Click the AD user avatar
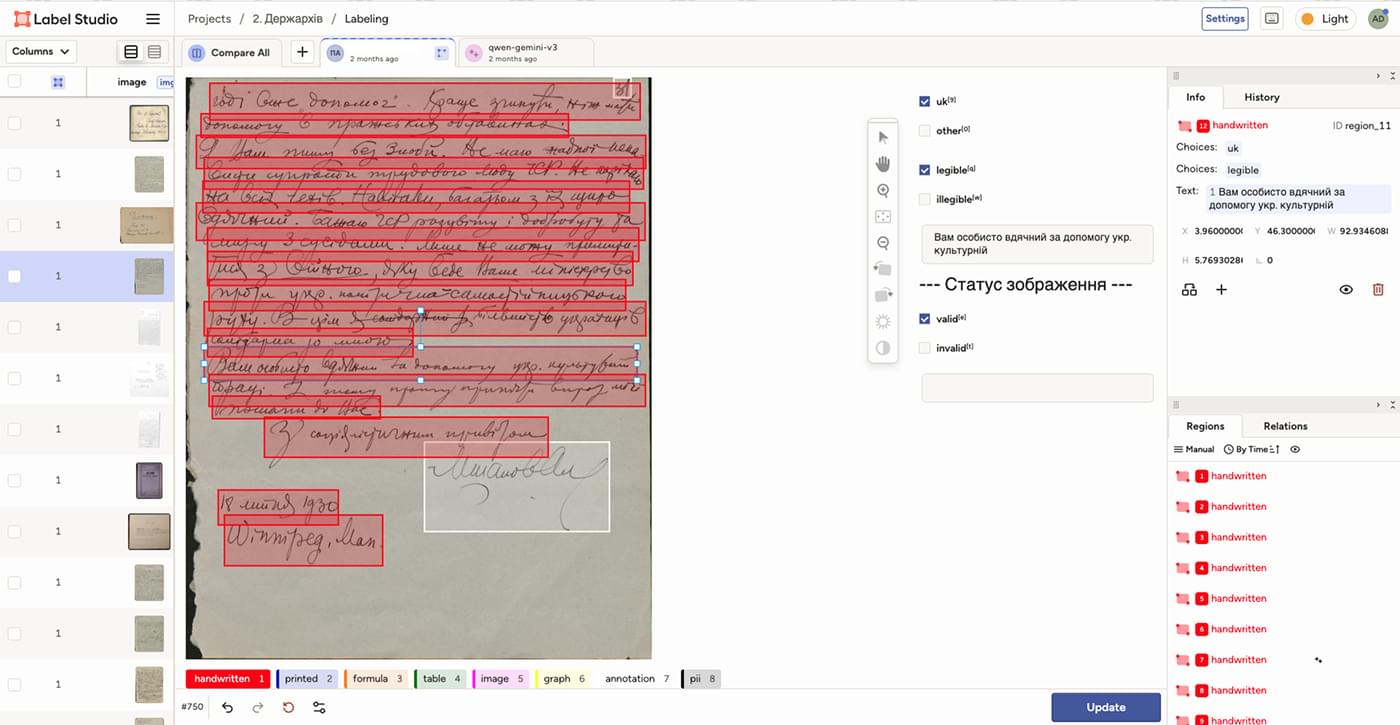Viewport: 1400px width, 725px height. 1377,19
